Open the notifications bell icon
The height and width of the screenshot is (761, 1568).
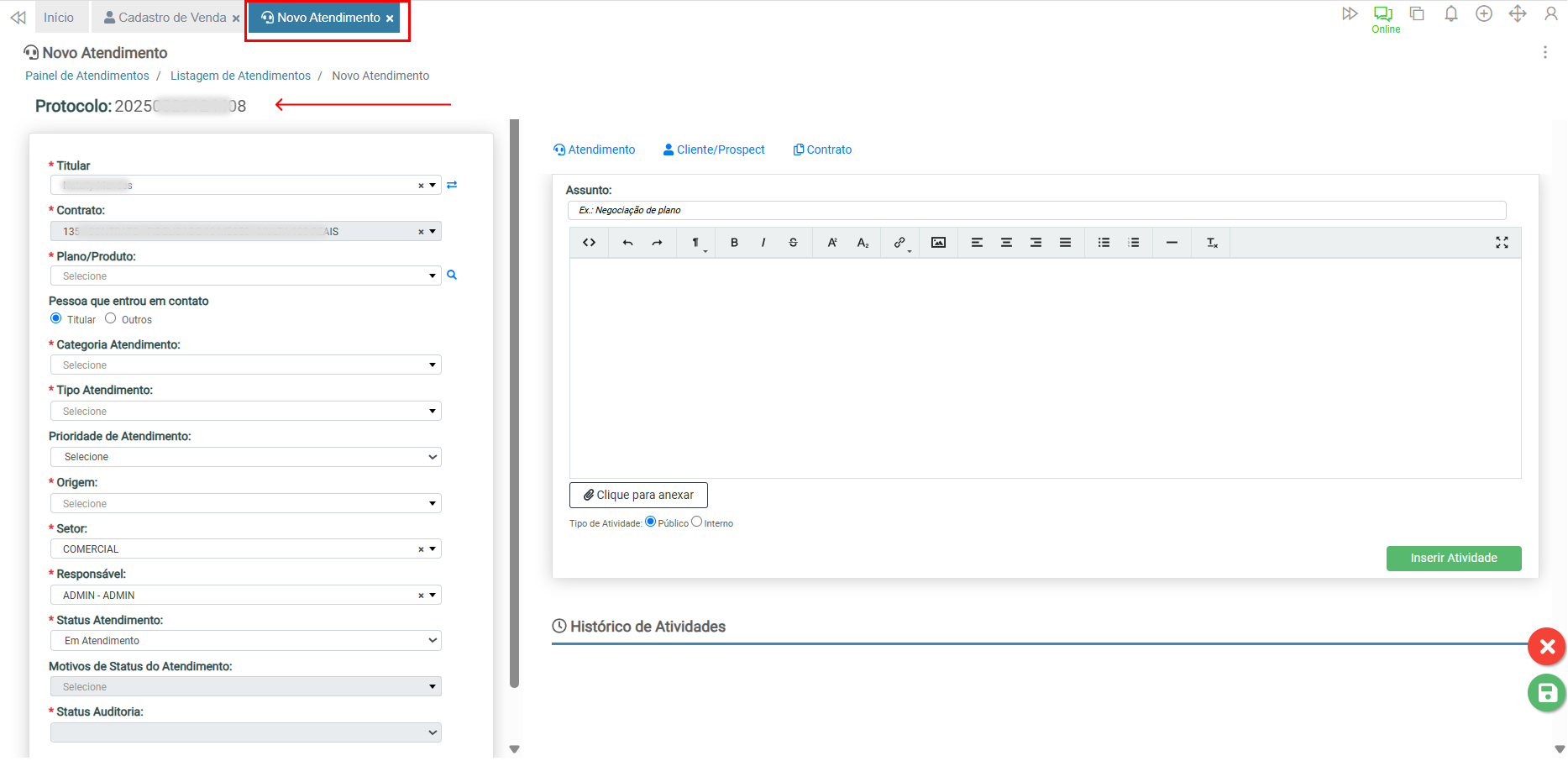click(1450, 14)
